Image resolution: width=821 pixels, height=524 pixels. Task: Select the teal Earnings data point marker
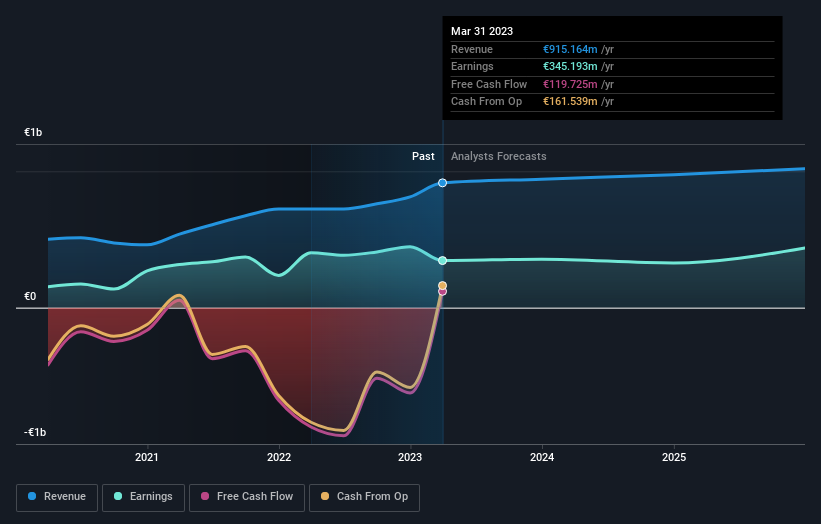(442, 260)
